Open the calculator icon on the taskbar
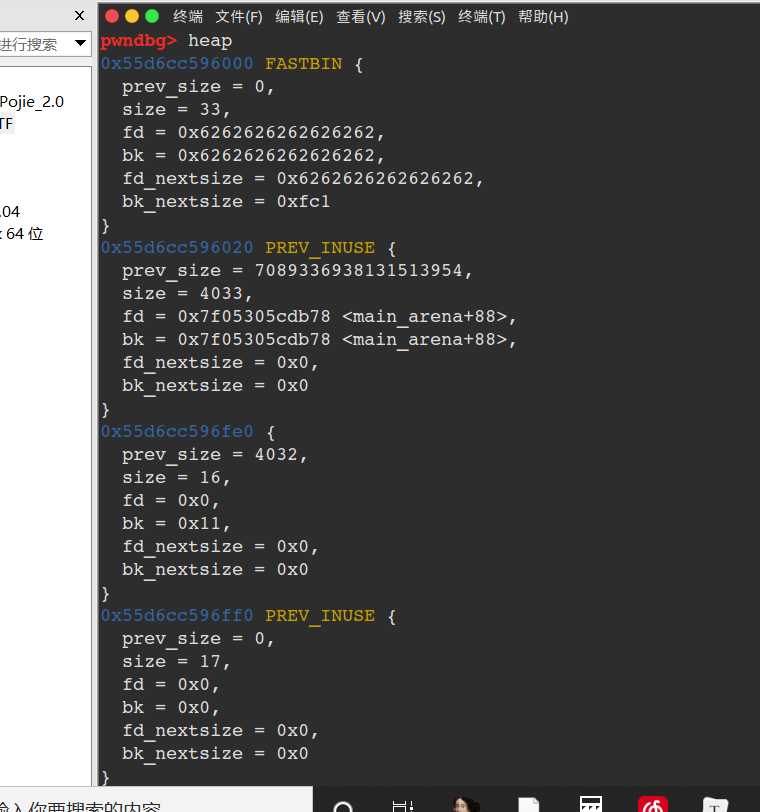The width and height of the screenshot is (760, 812). (x=591, y=805)
